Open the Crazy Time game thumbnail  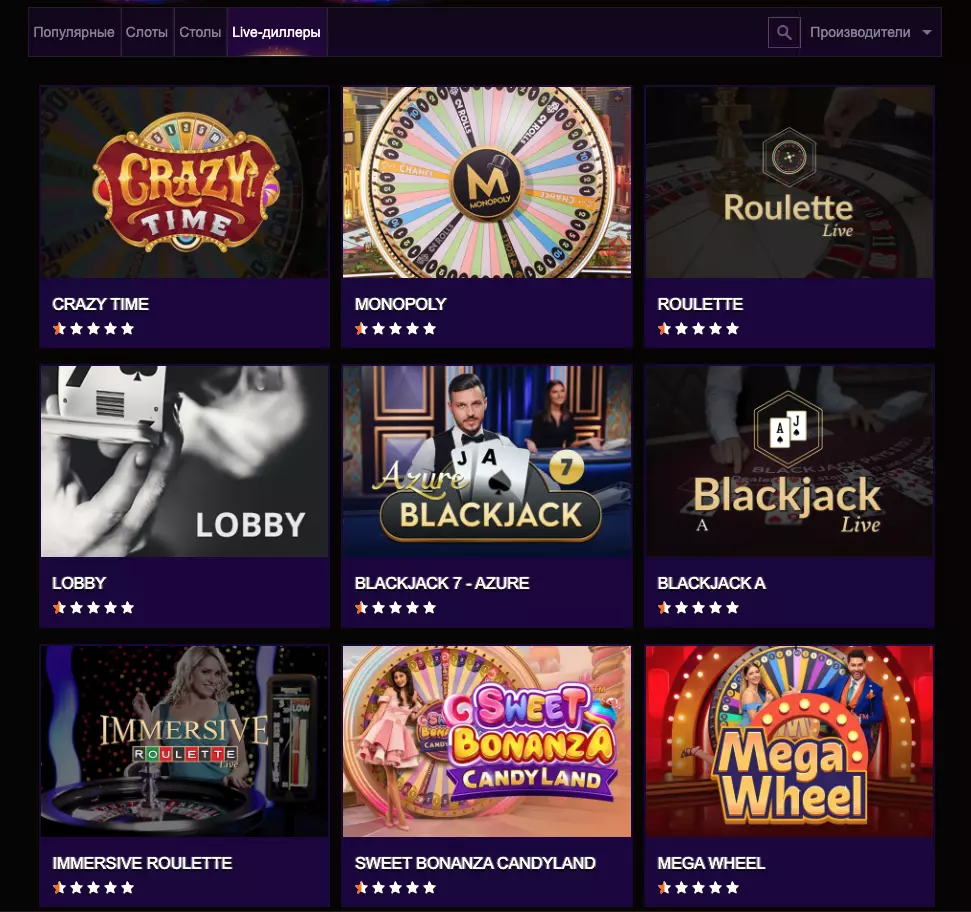(185, 182)
